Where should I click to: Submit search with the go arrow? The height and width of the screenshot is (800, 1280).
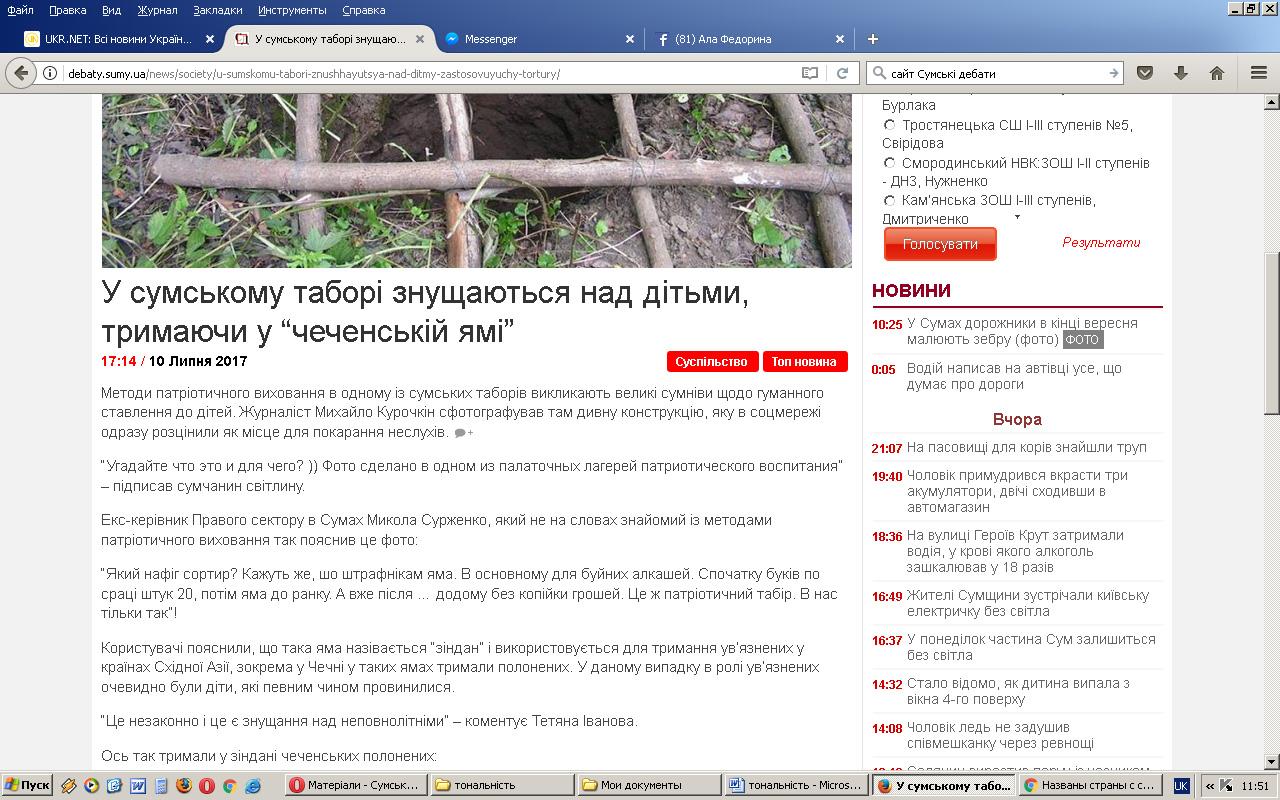click(x=1113, y=73)
